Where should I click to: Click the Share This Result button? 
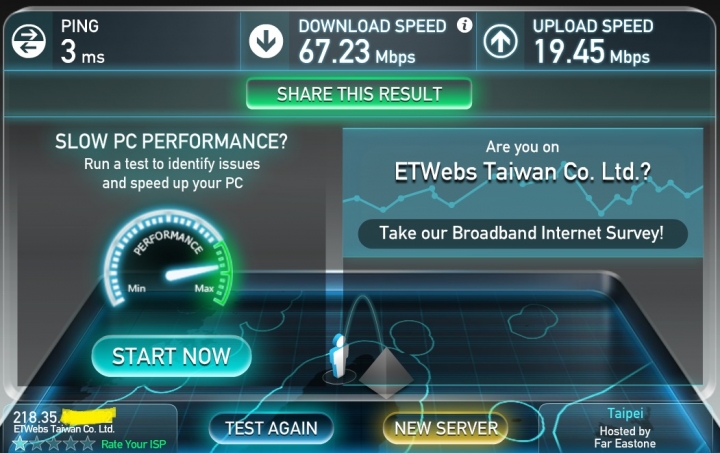tap(359, 94)
